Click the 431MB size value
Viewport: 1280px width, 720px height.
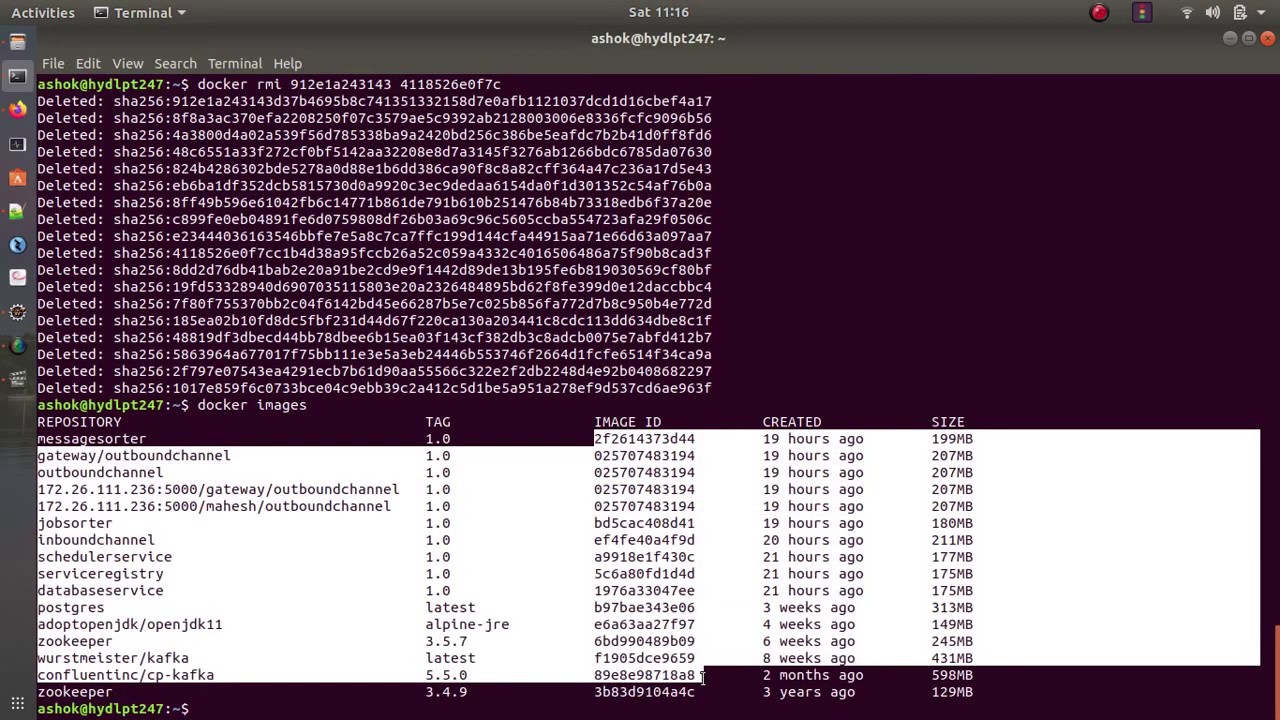pyautogui.click(x=952, y=658)
